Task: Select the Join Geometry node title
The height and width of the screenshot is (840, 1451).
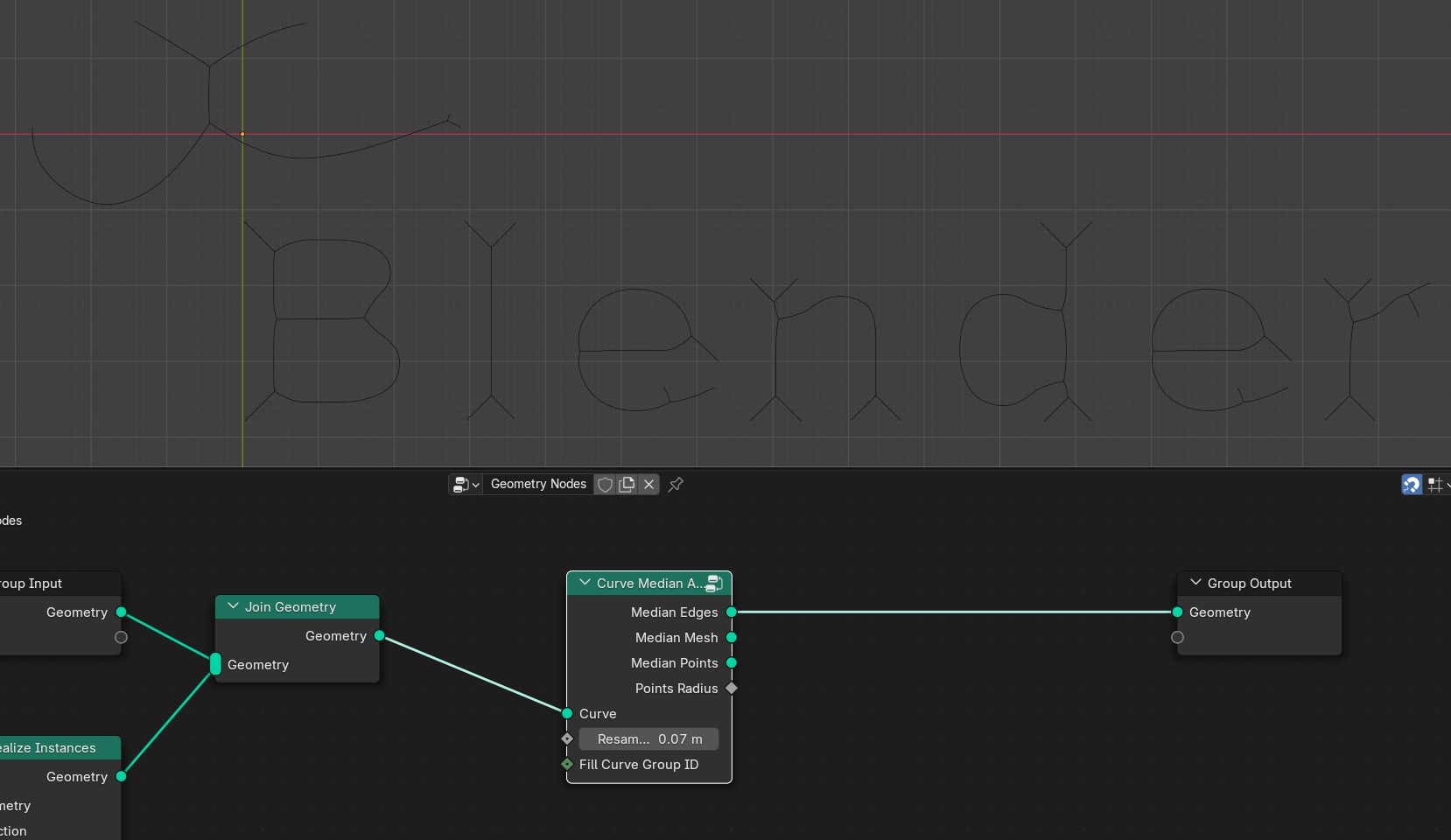Action: point(291,607)
